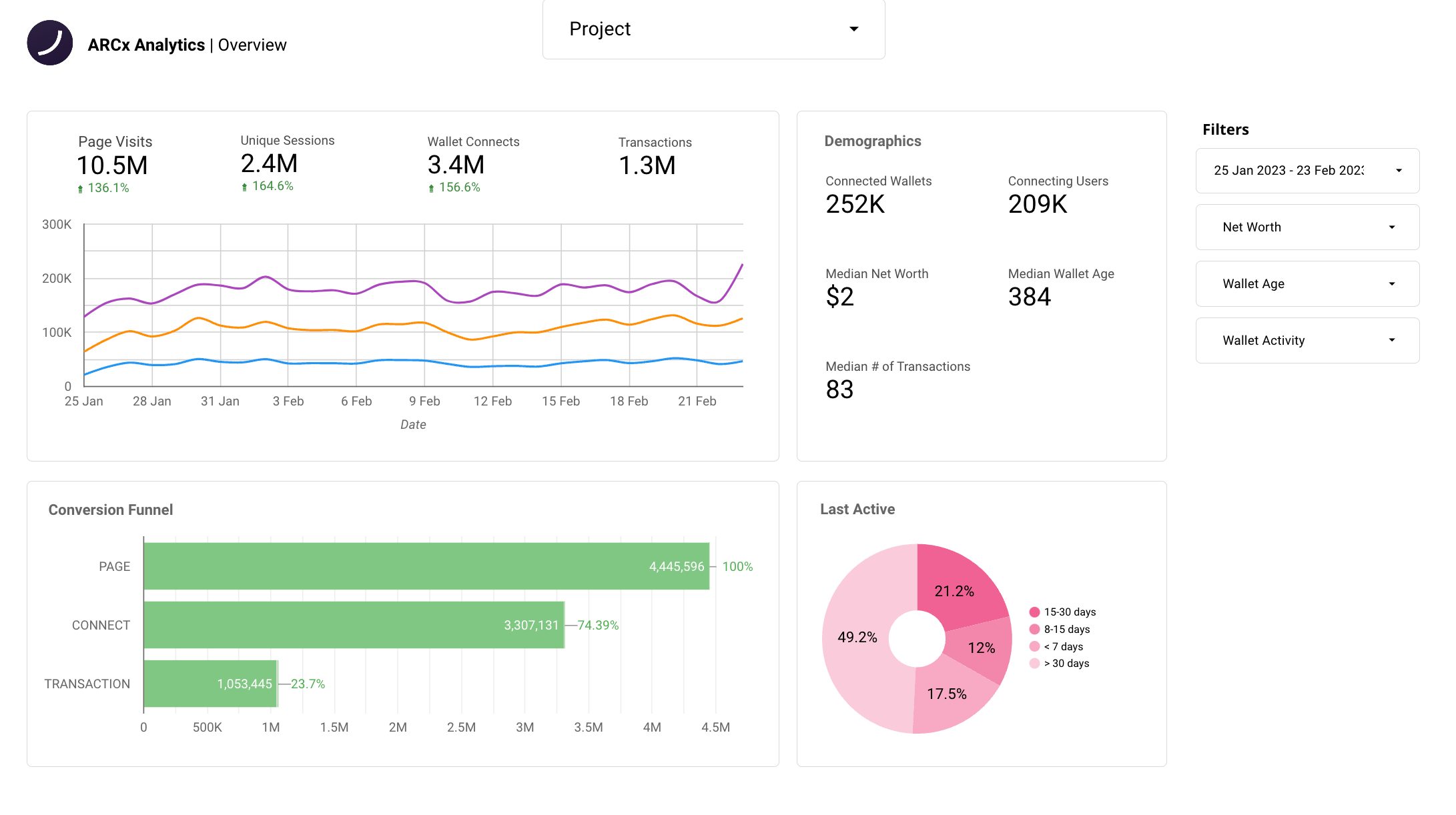Image resolution: width=1456 pixels, height=815 pixels.
Task: Click the increase arrow under Unique Sessions
Action: (x=244, y=186)
